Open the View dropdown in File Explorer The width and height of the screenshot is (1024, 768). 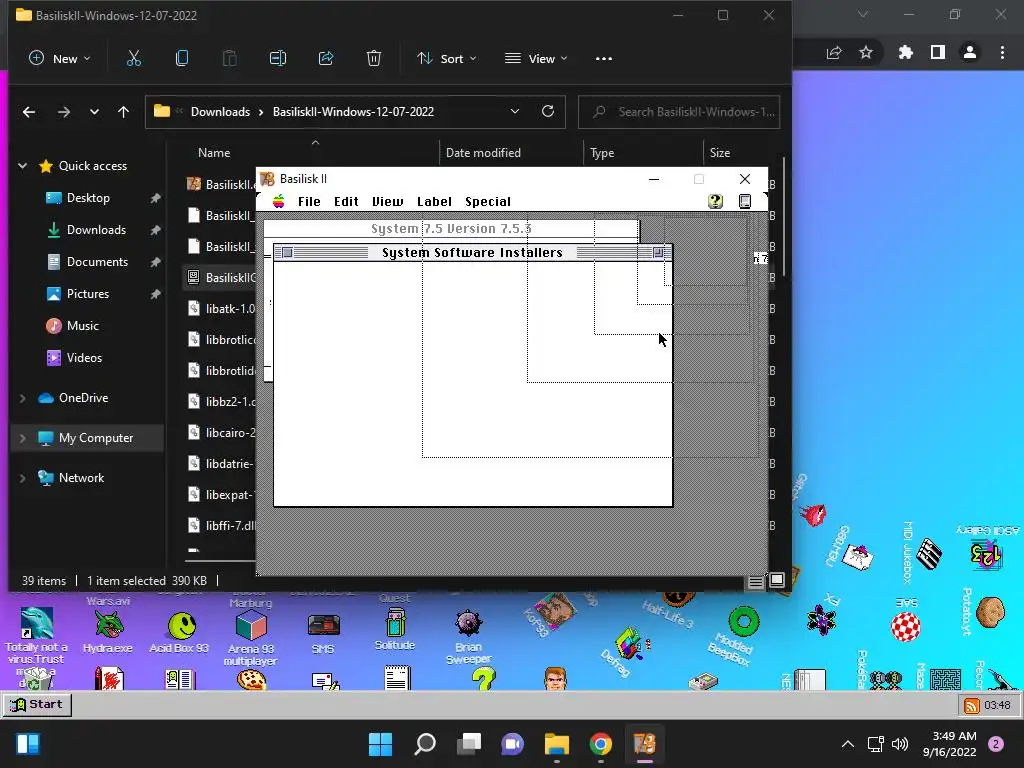(x=536, y=58)
